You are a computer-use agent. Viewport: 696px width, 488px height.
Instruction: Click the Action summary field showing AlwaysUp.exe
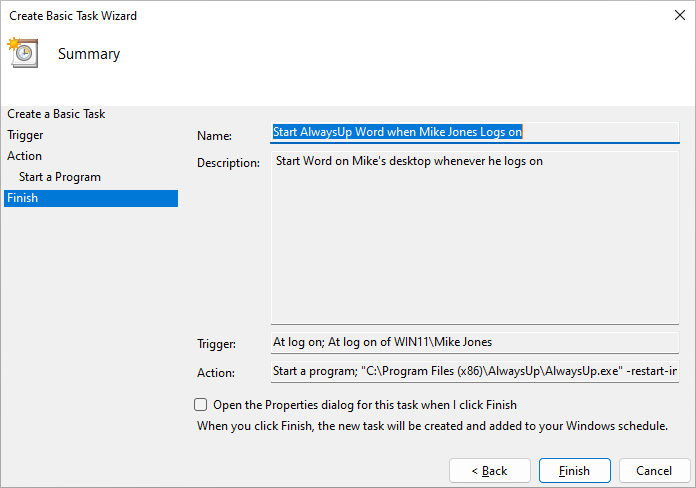tap(475, 371)
